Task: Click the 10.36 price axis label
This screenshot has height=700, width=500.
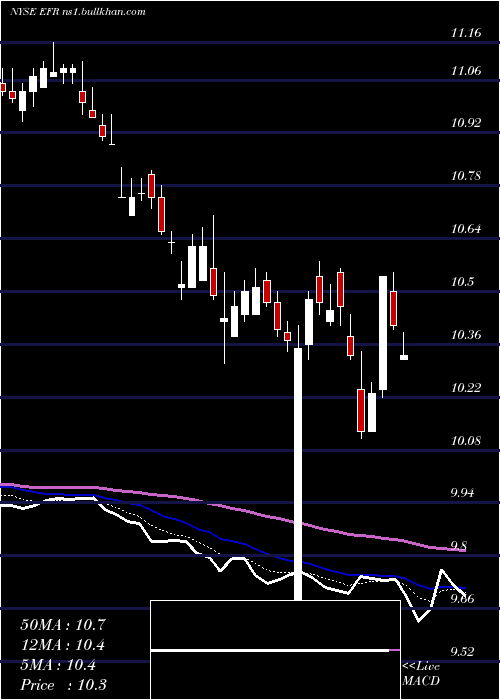Action: click(466, 334)
